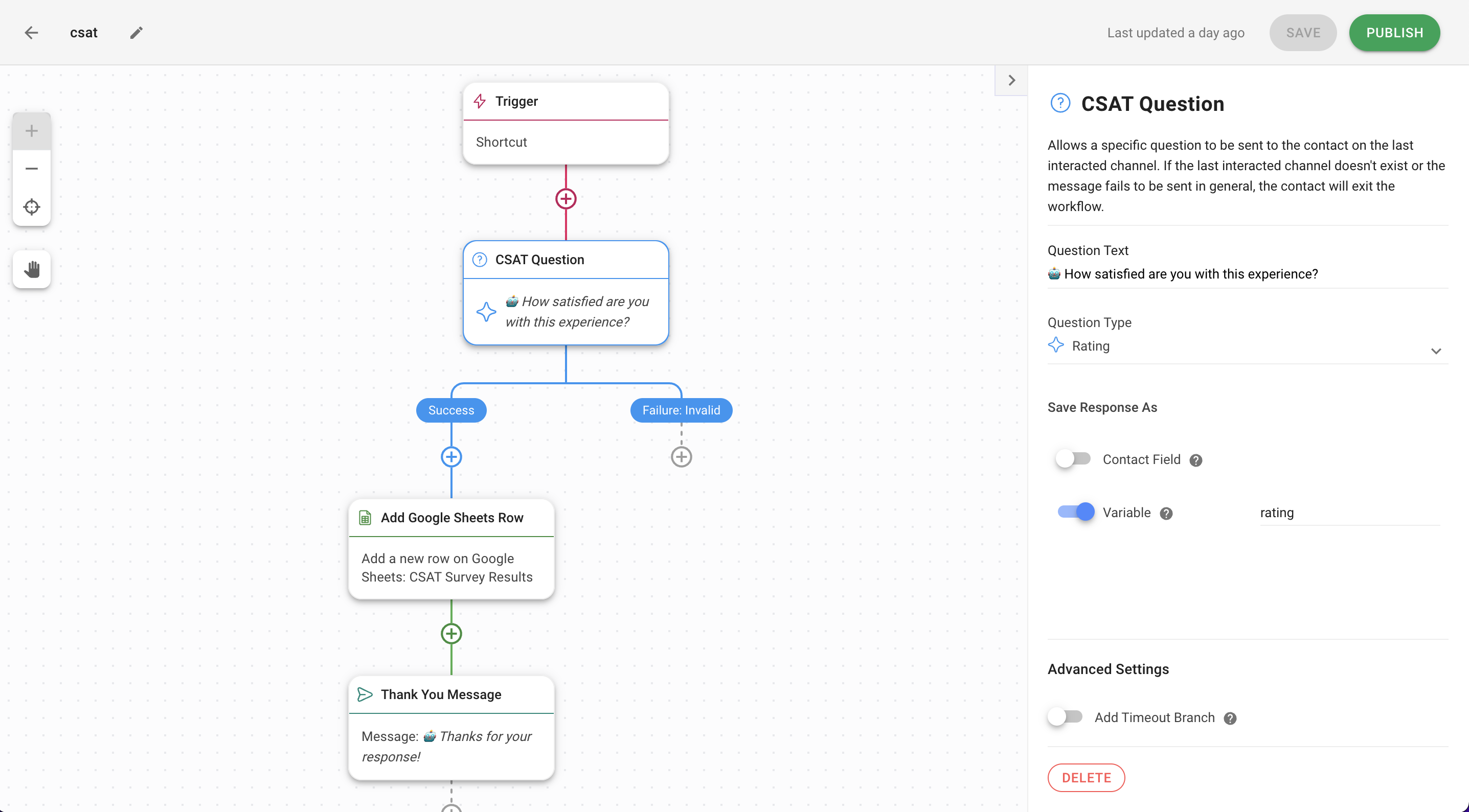Expand the Success branch add step
The image size is (1469, 812).
pos(451,457)
